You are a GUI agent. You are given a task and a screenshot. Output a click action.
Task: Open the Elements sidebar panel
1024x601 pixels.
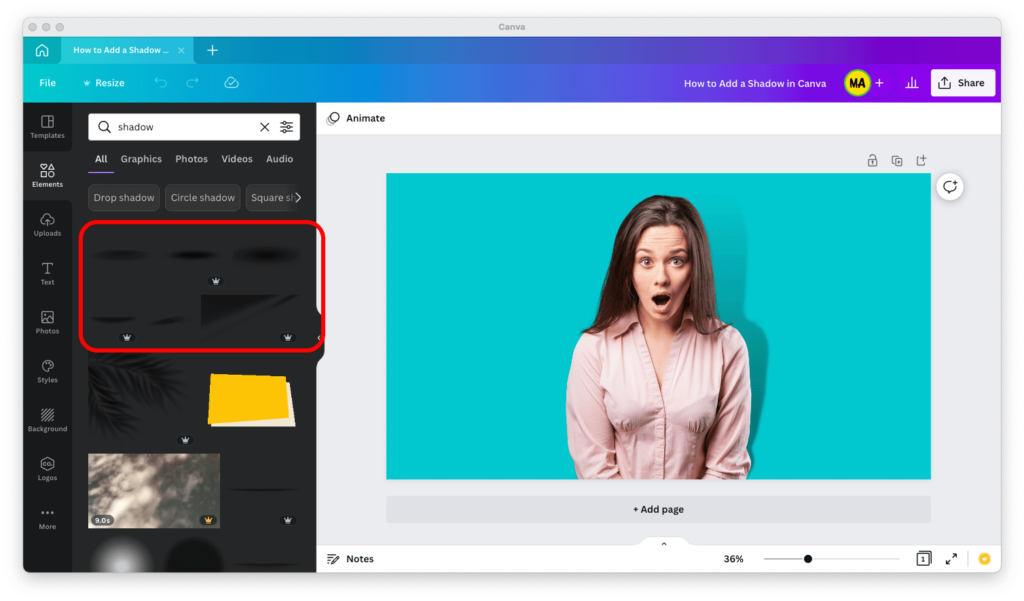[47, 176]
